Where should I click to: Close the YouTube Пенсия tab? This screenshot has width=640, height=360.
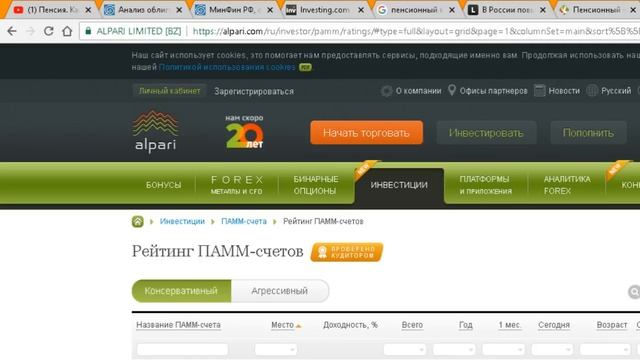(88, 10)
